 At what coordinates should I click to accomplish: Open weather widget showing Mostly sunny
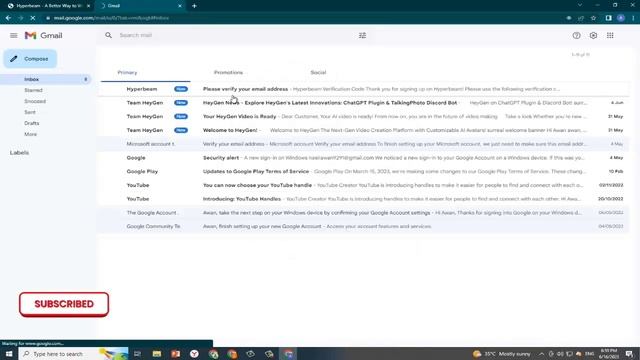[502, 354]
